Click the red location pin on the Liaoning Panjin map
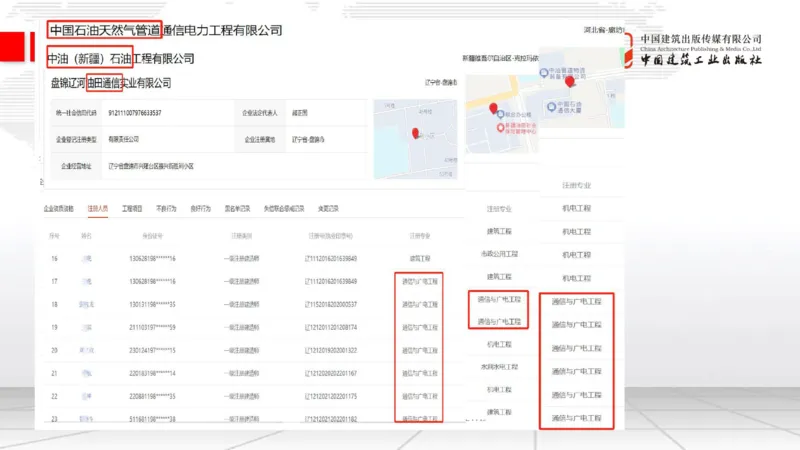The width and height of the screenshot is (800, 450). [415, 133]
